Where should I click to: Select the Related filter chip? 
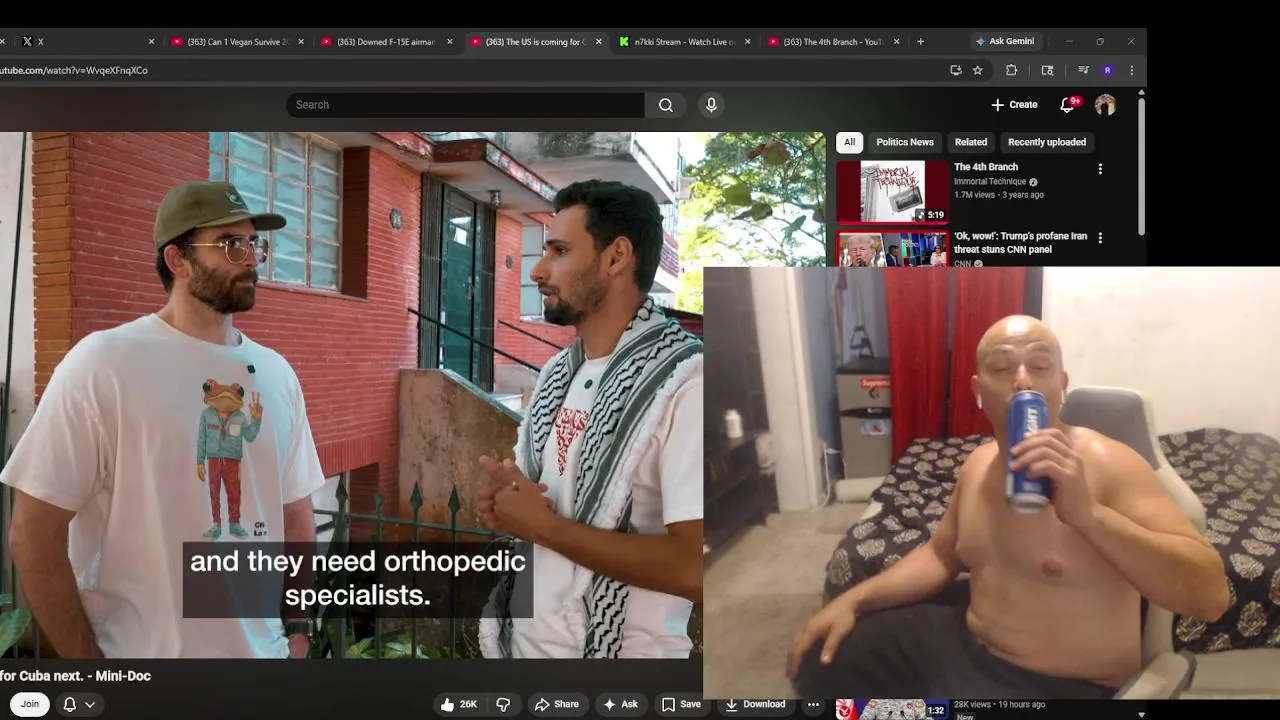971,142
